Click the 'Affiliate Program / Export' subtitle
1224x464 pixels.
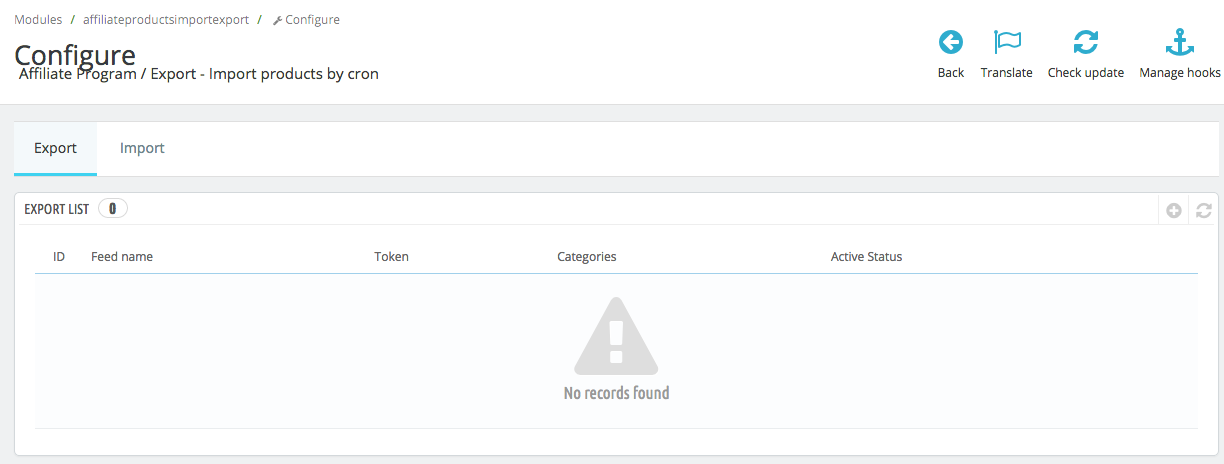199,74
